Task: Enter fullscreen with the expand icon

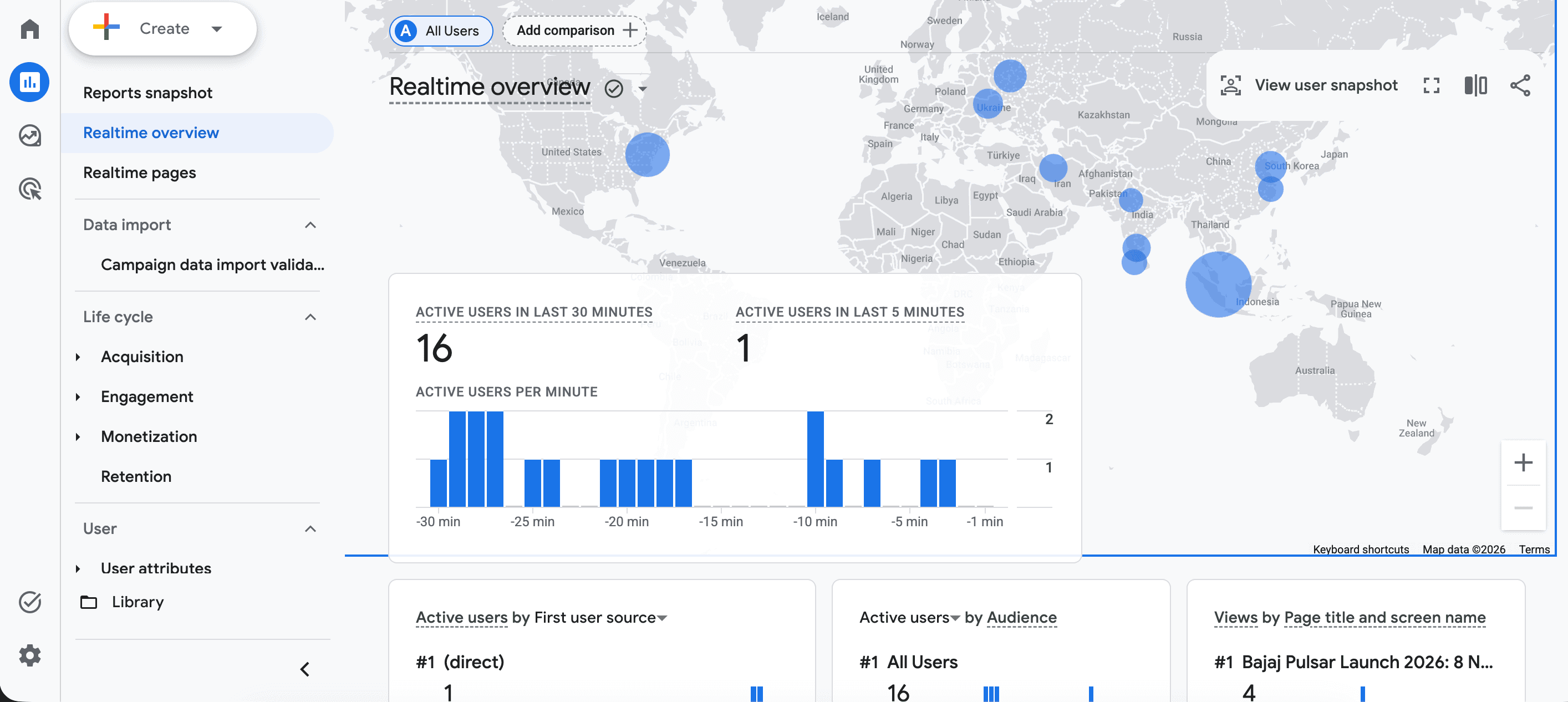Action: pyautogui.click(x=1431, y=85)
